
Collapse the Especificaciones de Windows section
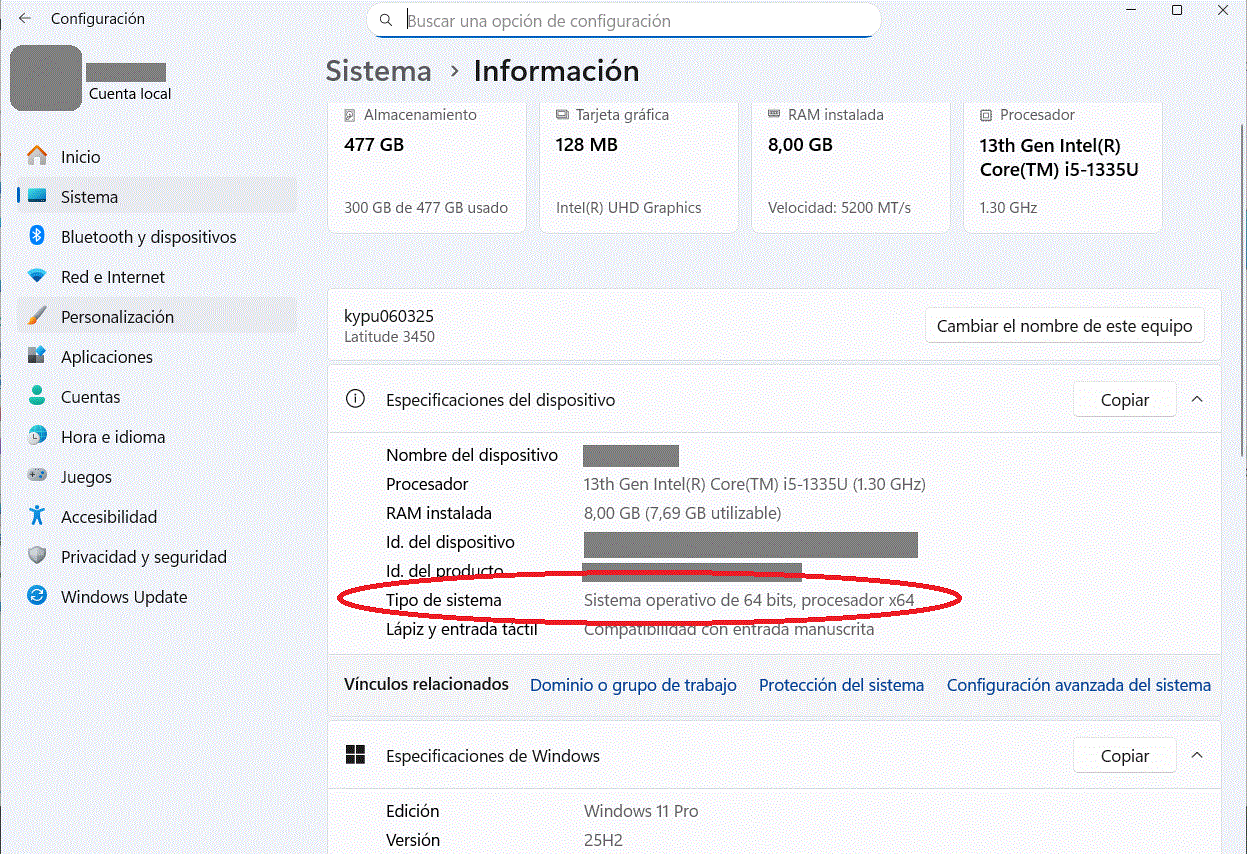click(1197, 755)
